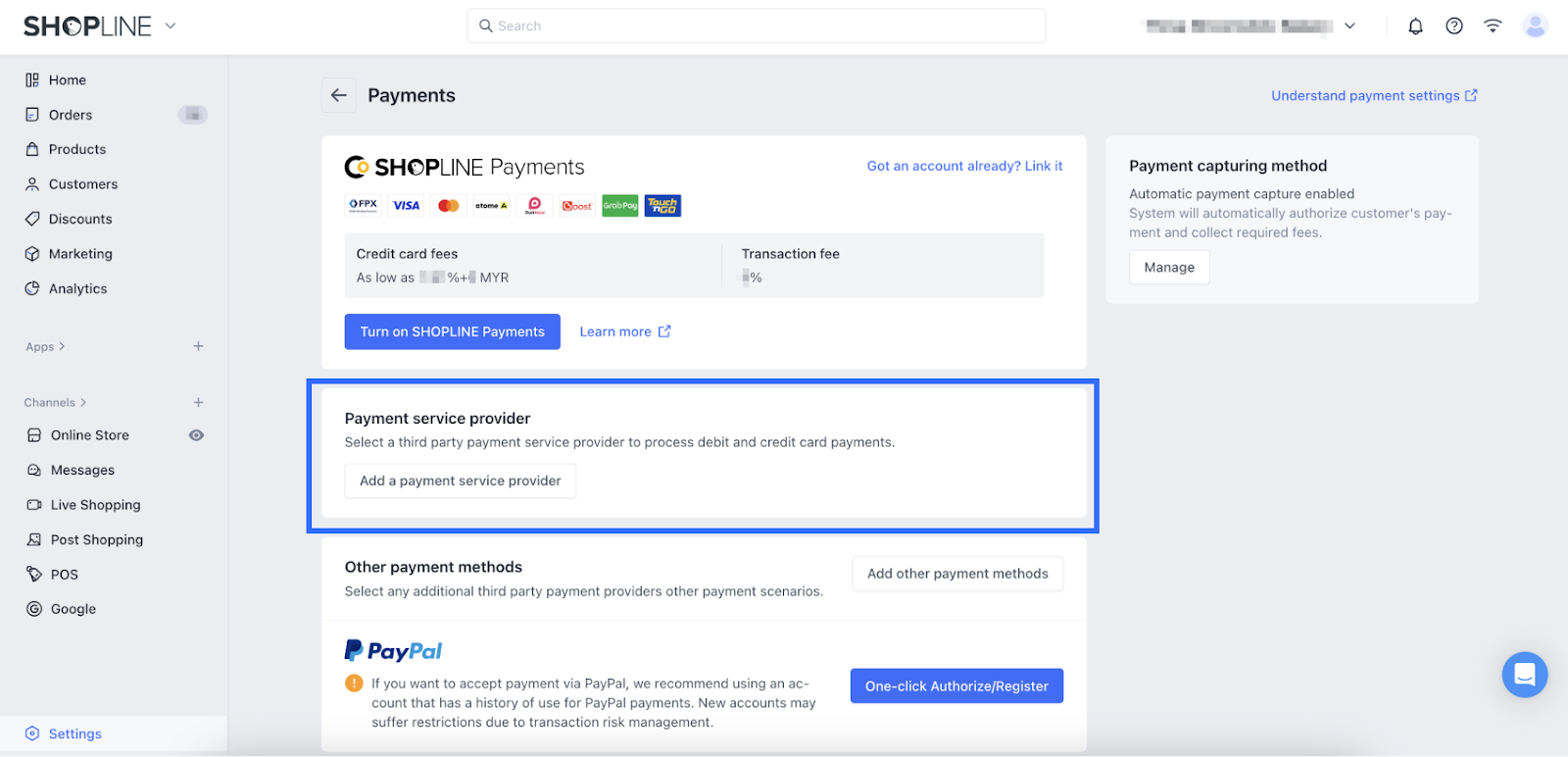Click Add a payment service provider
Screen dimensions: 1568x757
tap(461, 481)
